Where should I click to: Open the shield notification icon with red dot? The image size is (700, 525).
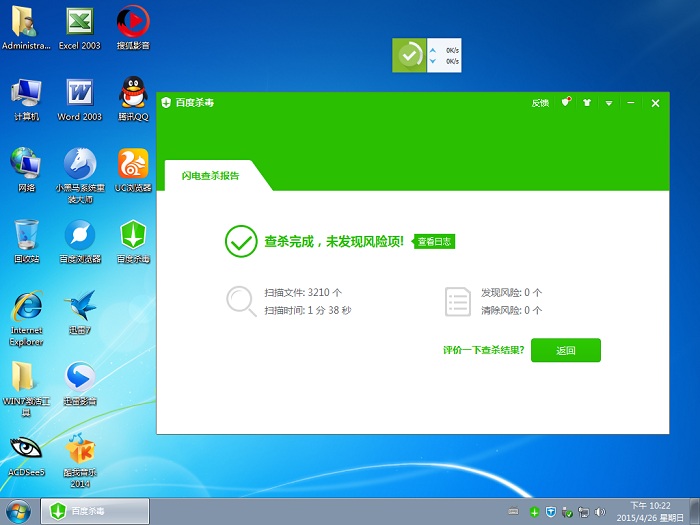click(566, 102)
